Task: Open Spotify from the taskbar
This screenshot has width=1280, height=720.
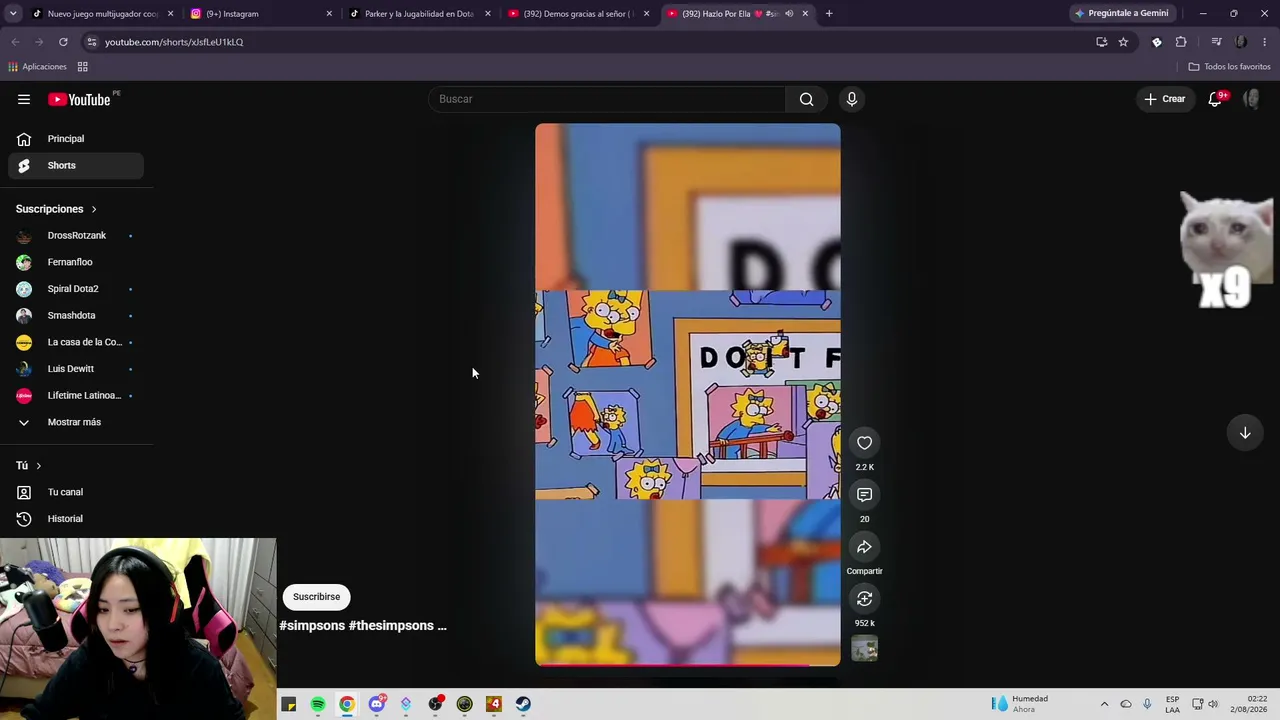Action: (x=318, y=704)
